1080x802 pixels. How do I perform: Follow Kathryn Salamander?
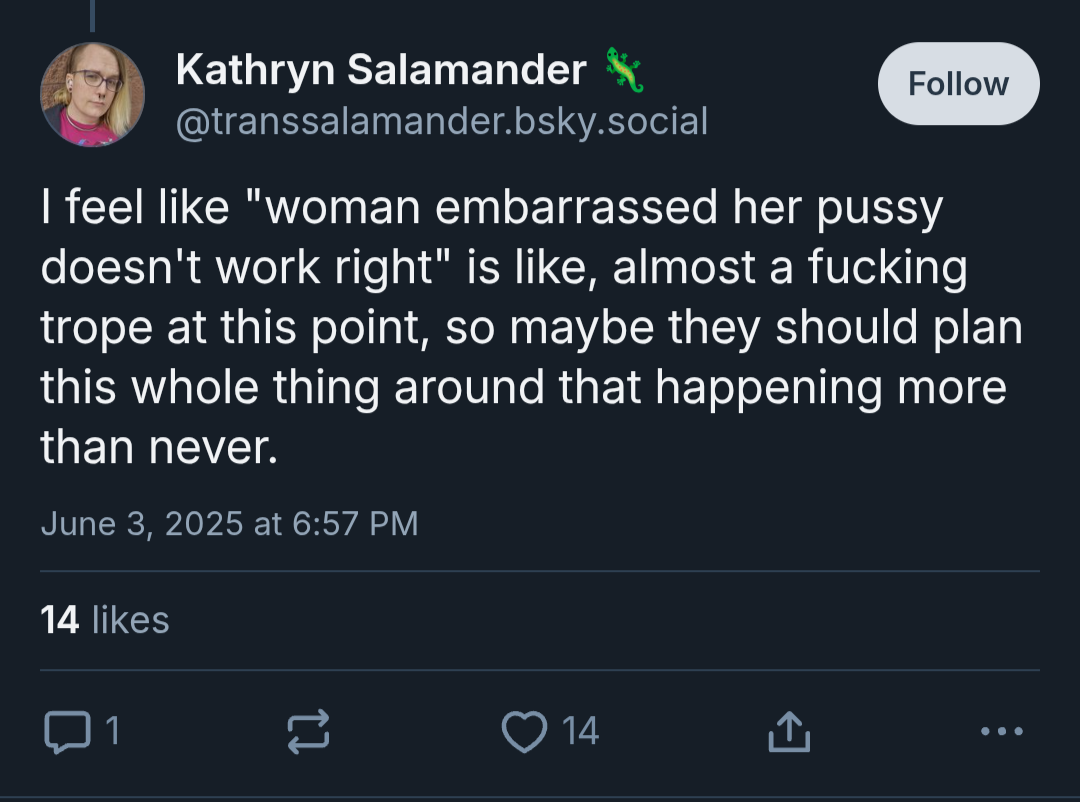958,83
